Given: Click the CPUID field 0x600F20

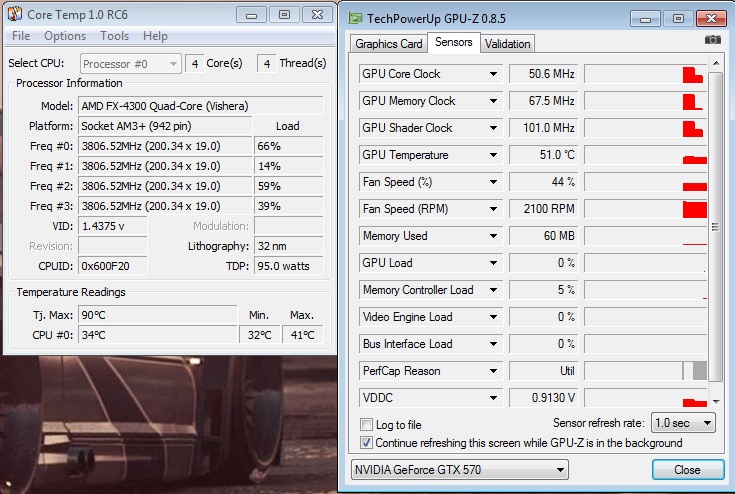Looking at the screenshot, I should pos(112,266).
